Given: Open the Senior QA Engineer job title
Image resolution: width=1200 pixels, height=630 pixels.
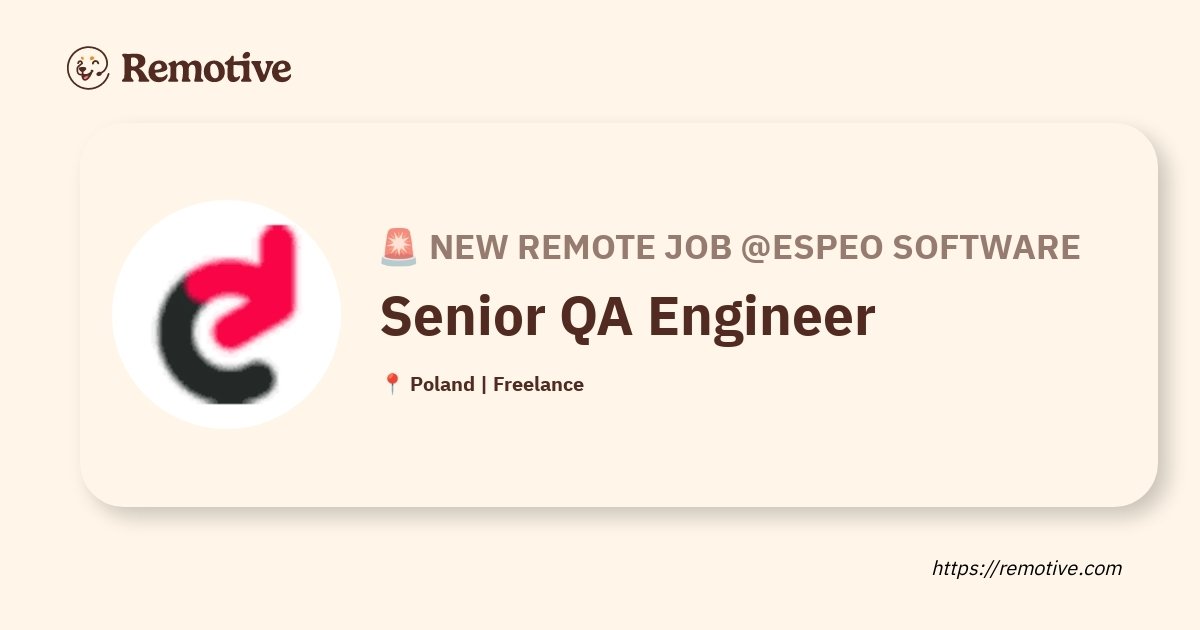Looking at the screenshot, I should (x=627, y=318).
